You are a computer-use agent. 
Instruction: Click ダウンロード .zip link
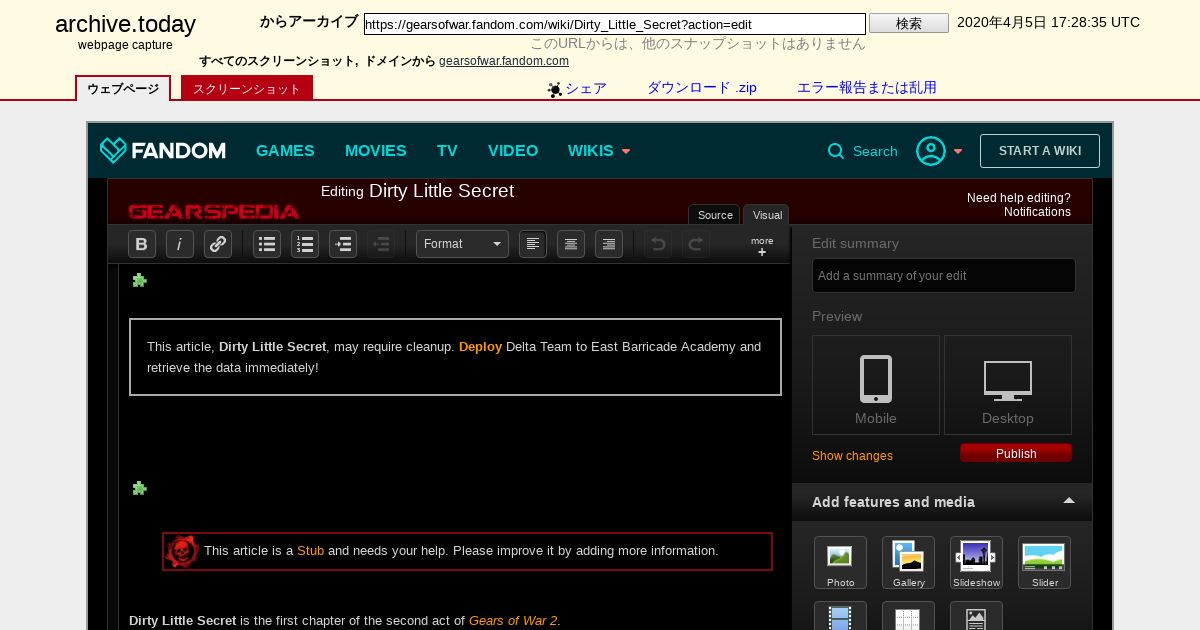tap(702, 88)
